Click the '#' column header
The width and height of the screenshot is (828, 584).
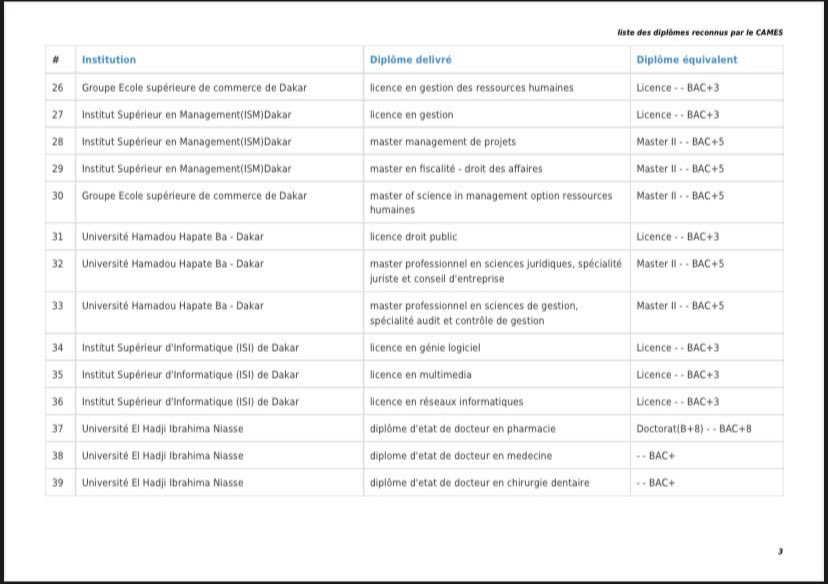[57, 60]
